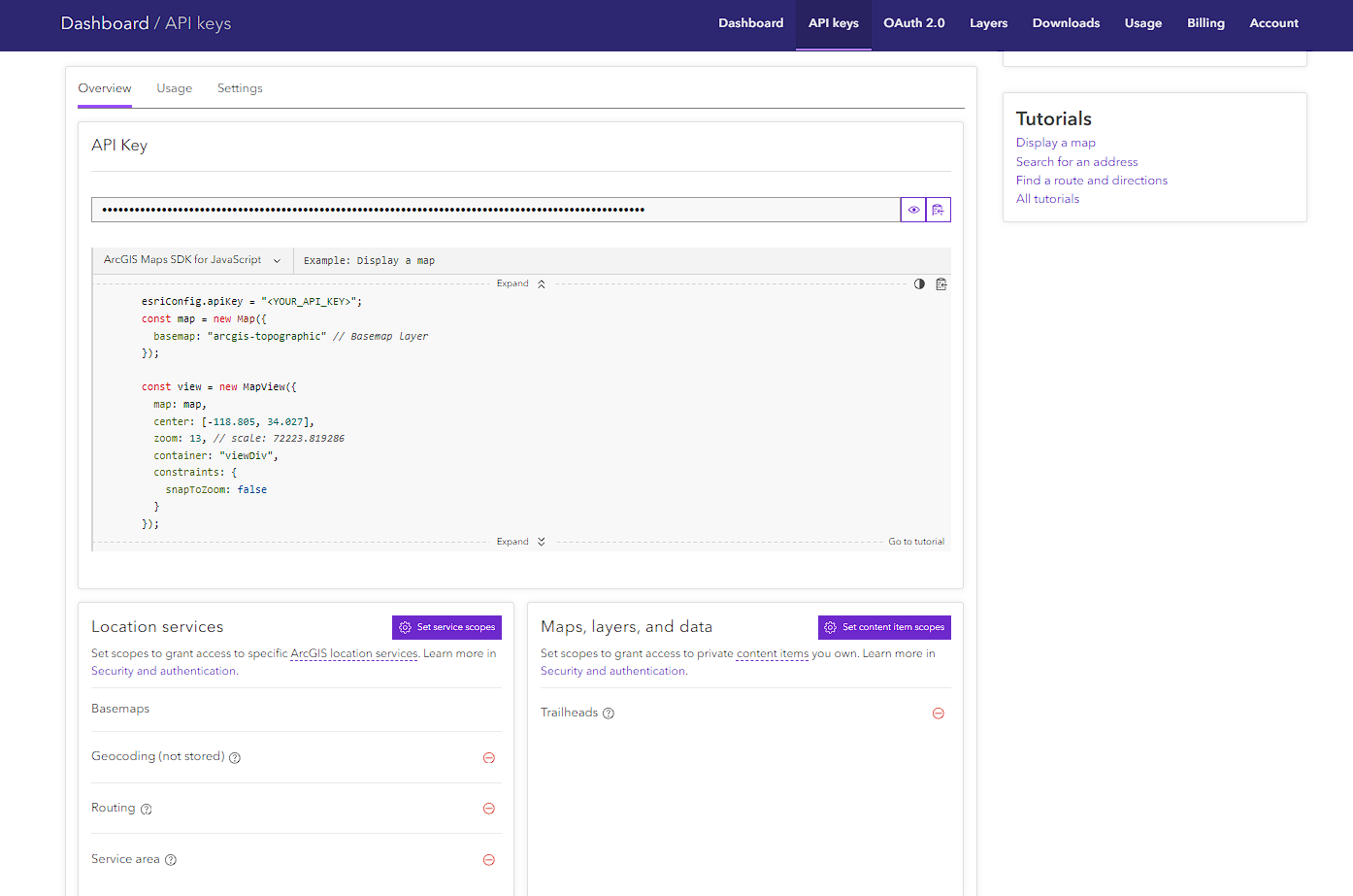This screenshot has width=1353, height=896.
Task: Open help icon next to Service area
Action: pyautogui.click(x=171, y=860)
